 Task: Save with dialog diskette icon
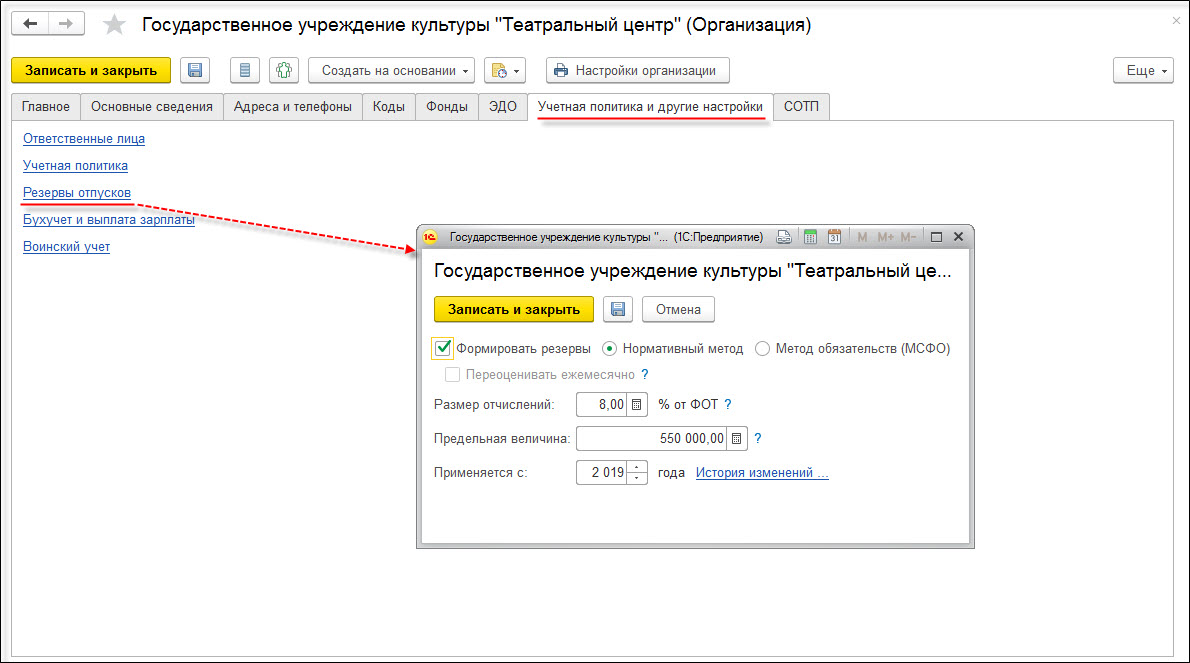coord(618,310)
